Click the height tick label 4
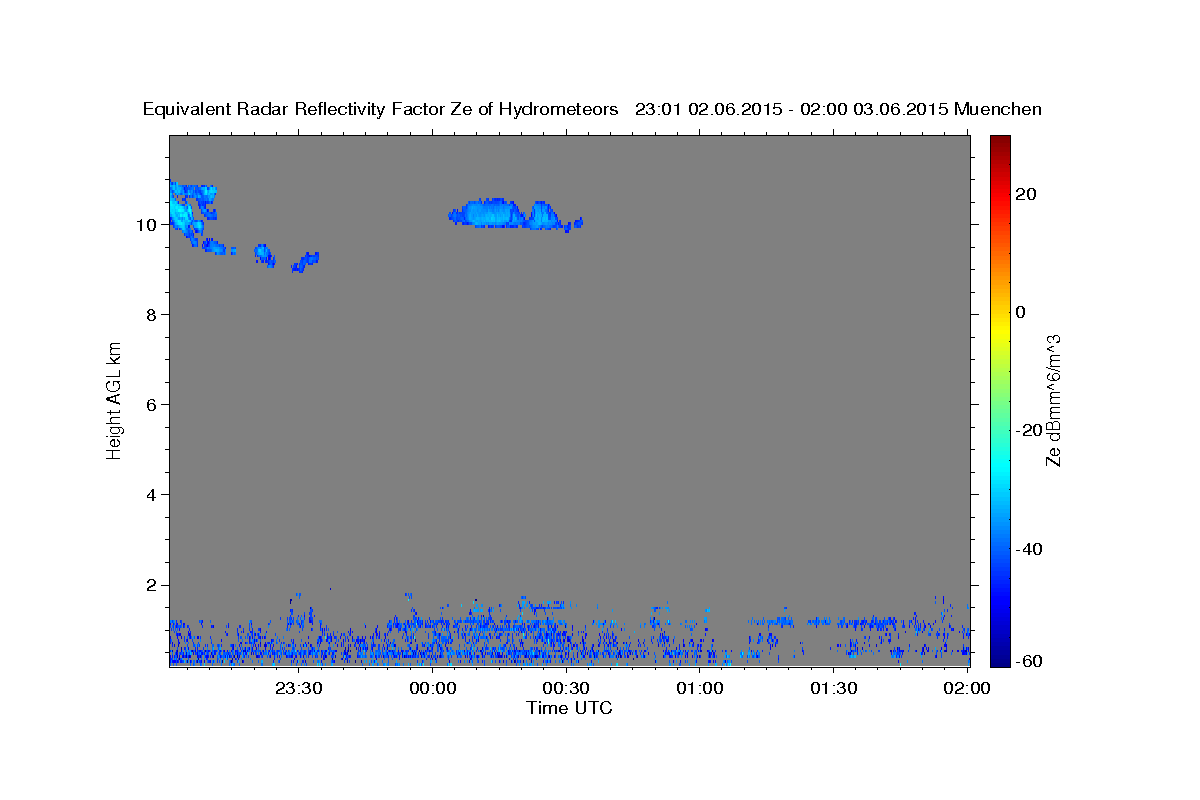 (x=152, y=495)
